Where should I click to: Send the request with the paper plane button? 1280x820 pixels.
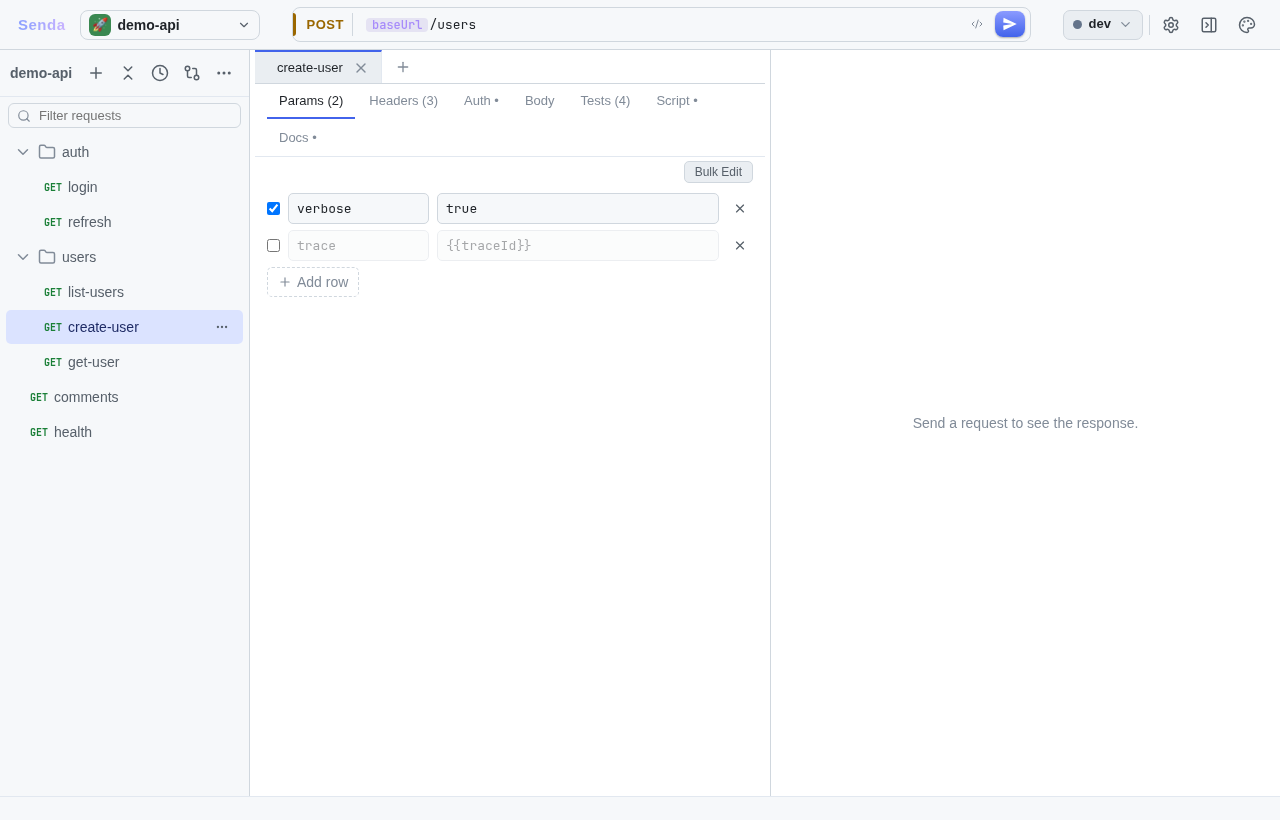1010,24
